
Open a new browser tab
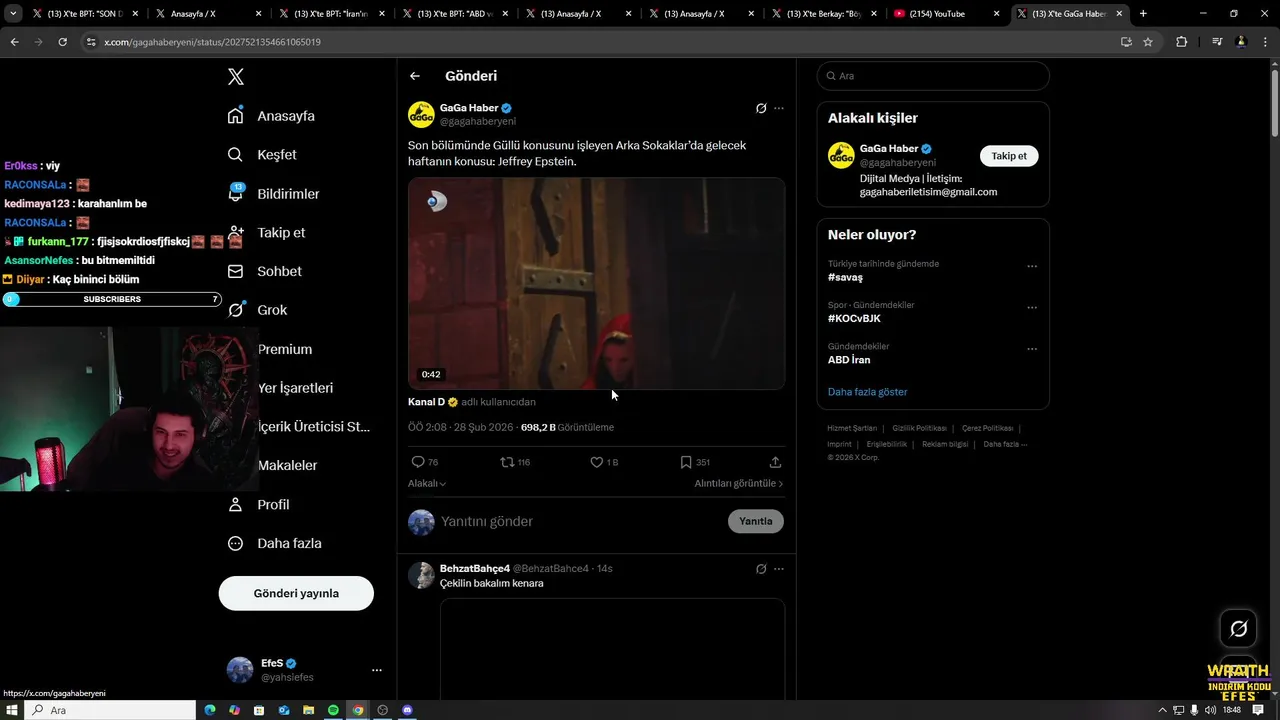[1143, 14]
